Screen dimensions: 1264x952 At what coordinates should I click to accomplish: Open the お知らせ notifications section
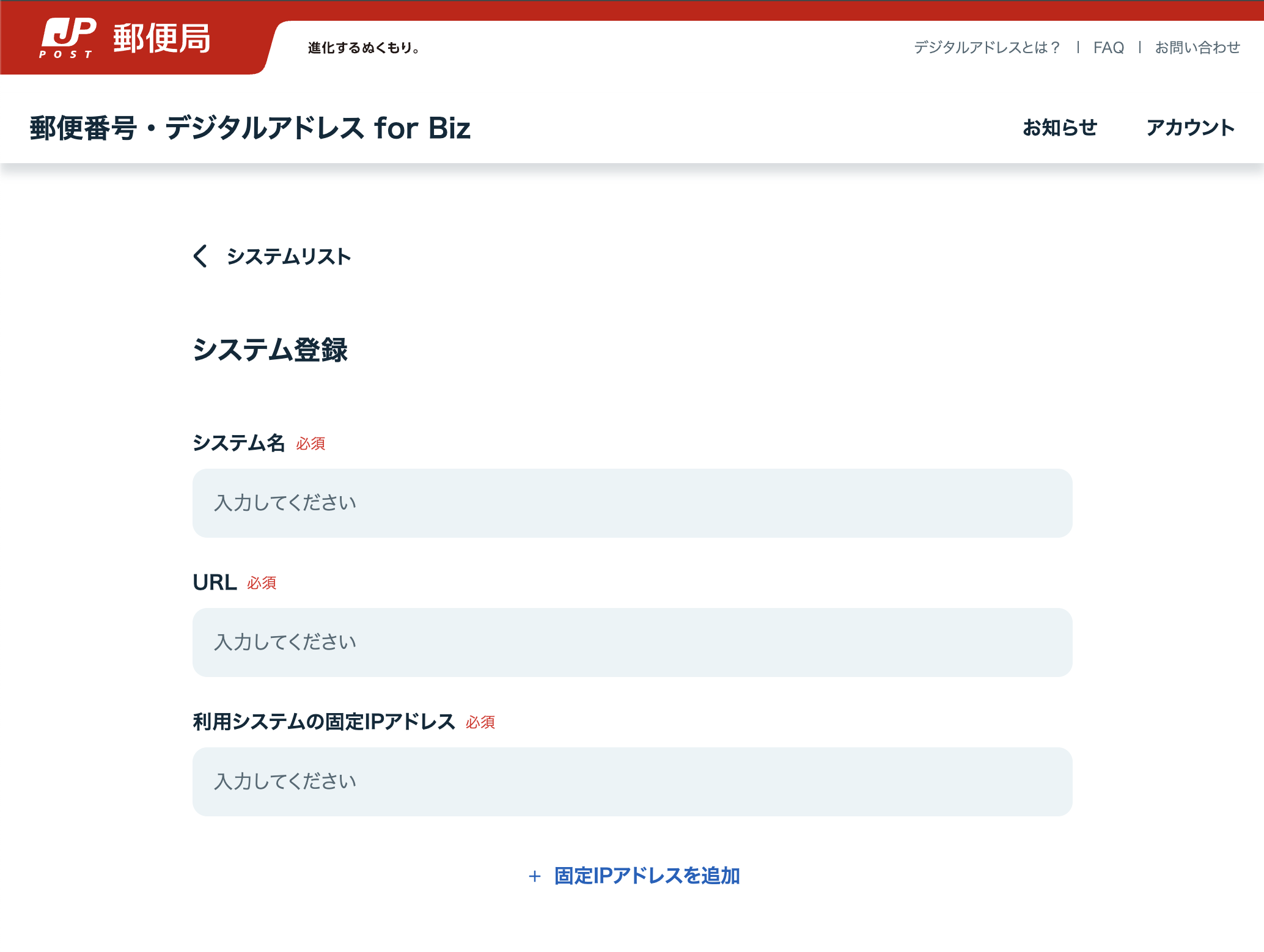pyautogui.click(x=1060, y=128)
